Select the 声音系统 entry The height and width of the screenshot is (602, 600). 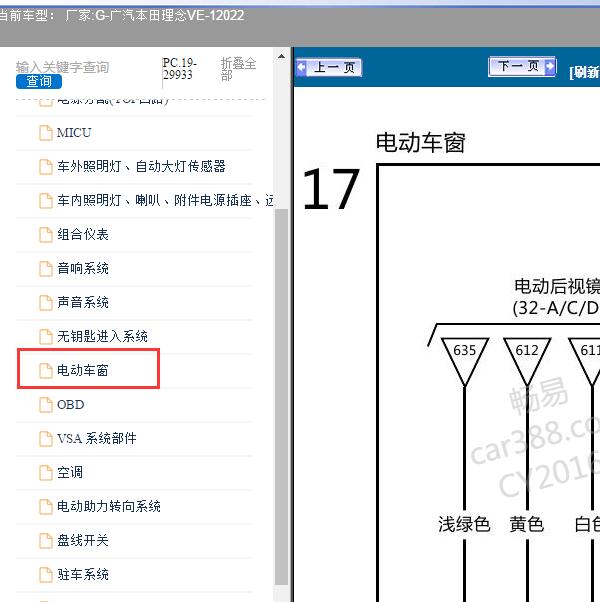83,303
